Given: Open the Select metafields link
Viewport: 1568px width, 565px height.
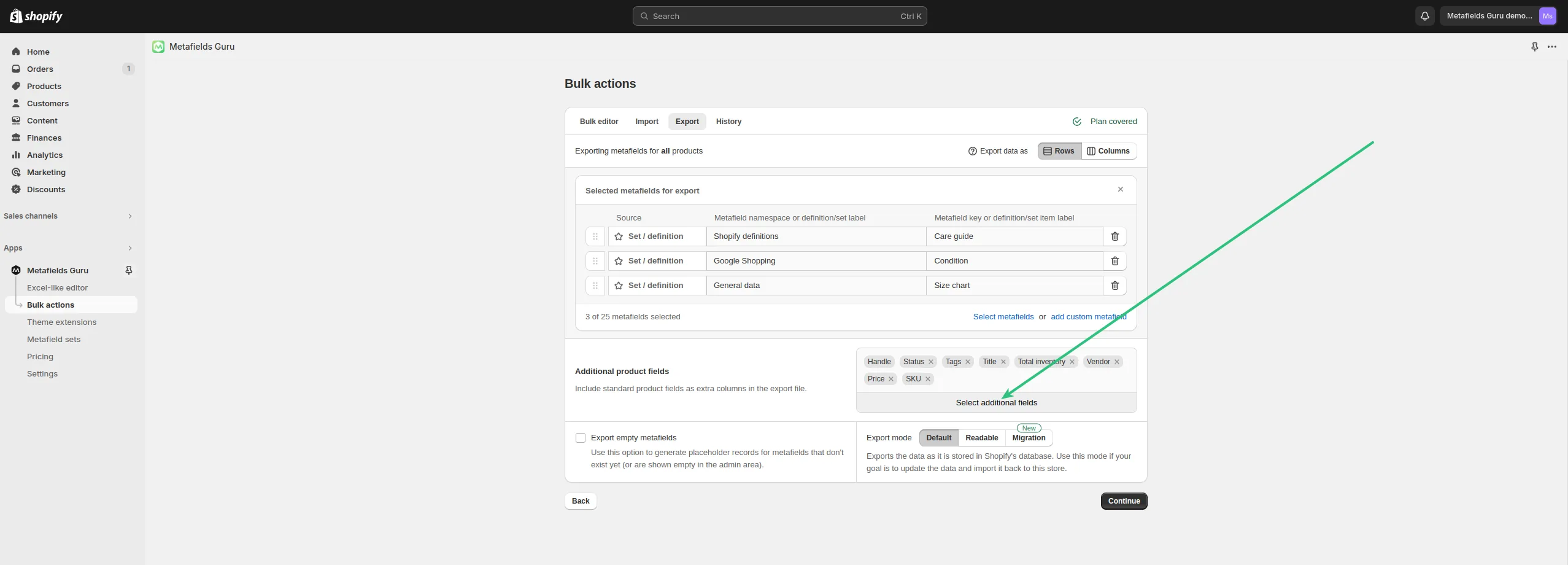Looking at the screenshot, I should point(1003,317).
